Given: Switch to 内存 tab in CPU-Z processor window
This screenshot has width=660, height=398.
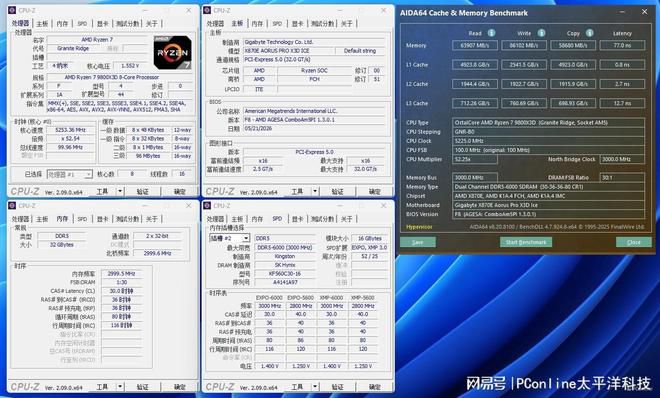Looking at the screenshot, I should 62,24.
